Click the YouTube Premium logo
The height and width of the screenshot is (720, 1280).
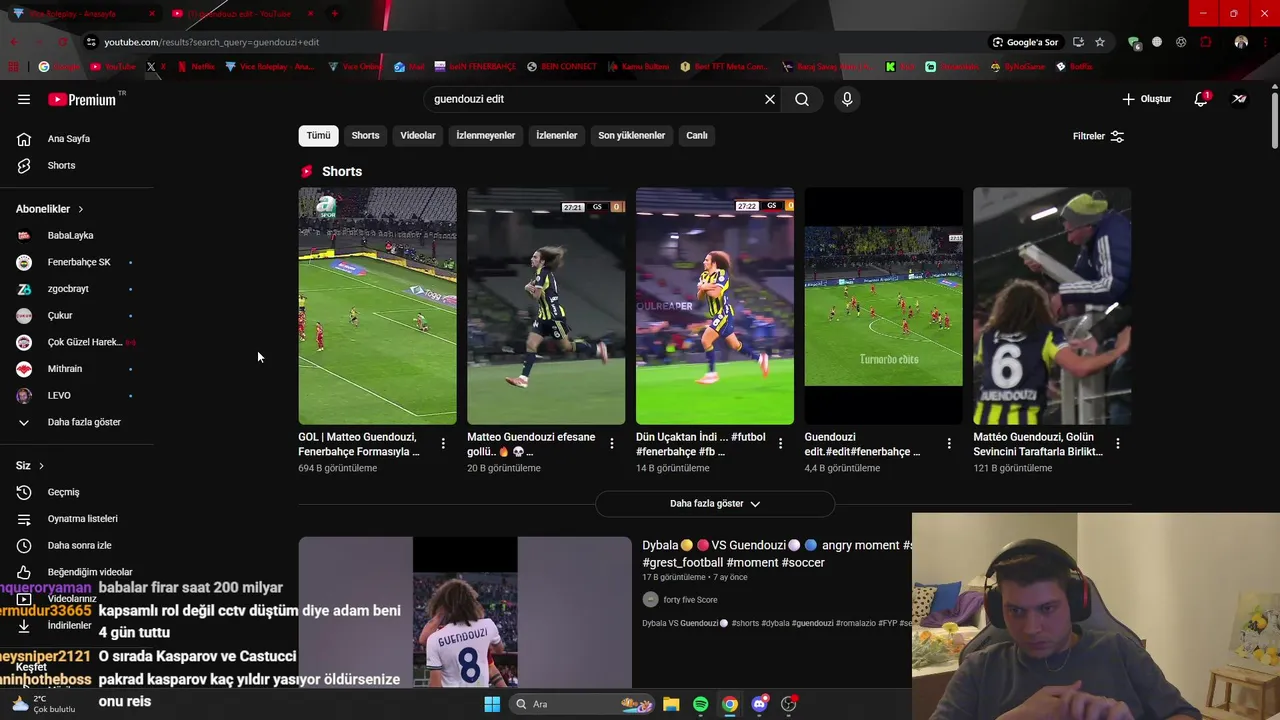click(82, 99)
